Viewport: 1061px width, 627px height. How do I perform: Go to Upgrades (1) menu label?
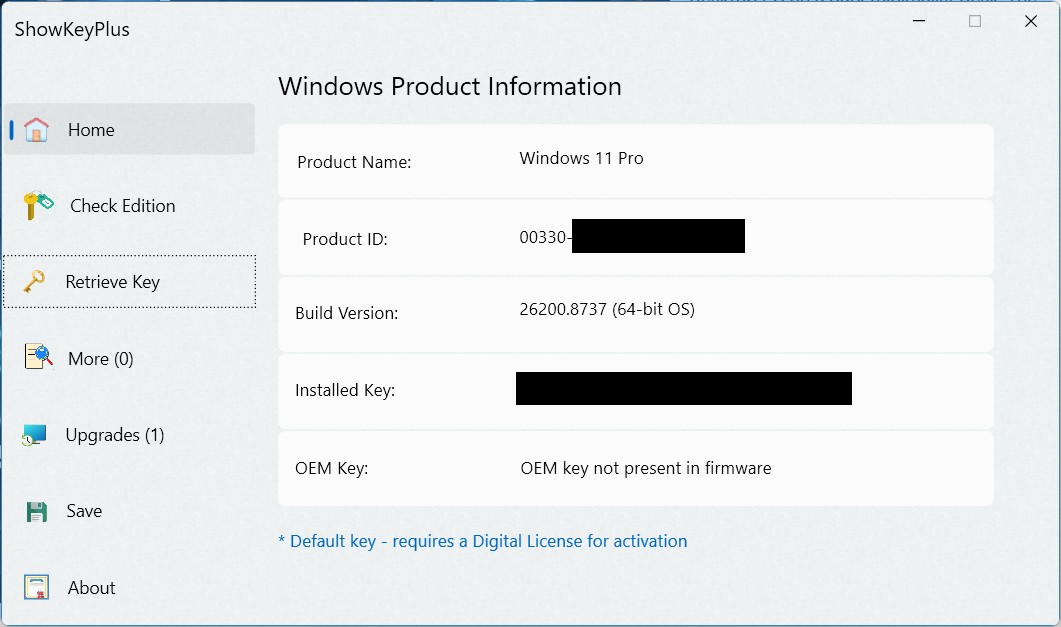[x=115, y=435]
